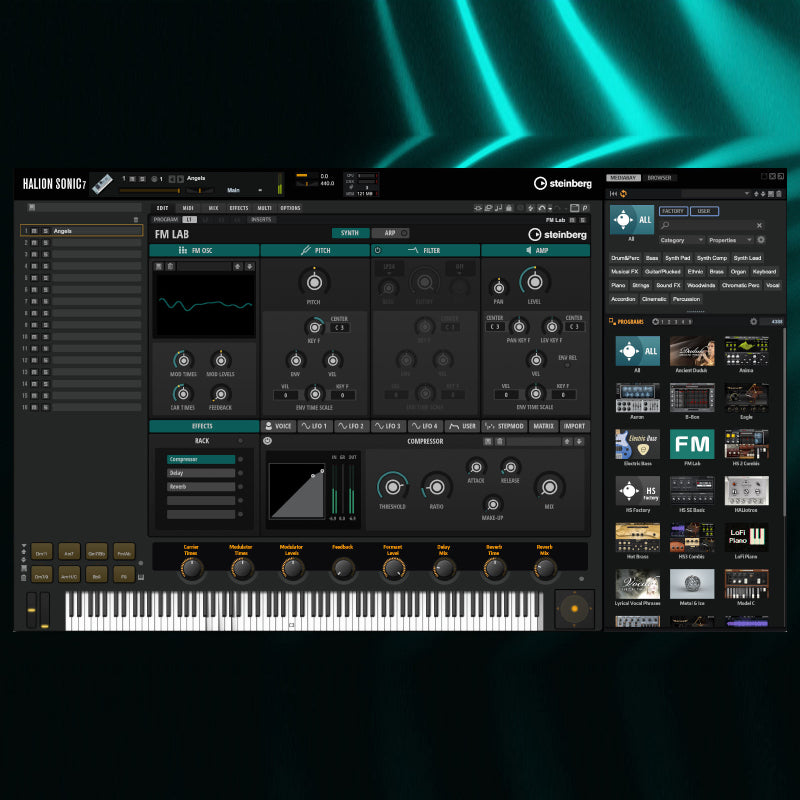Switch to the MIDI page tab
The width and height of the screenshot is (800, 800).
(x=188, y=208)
